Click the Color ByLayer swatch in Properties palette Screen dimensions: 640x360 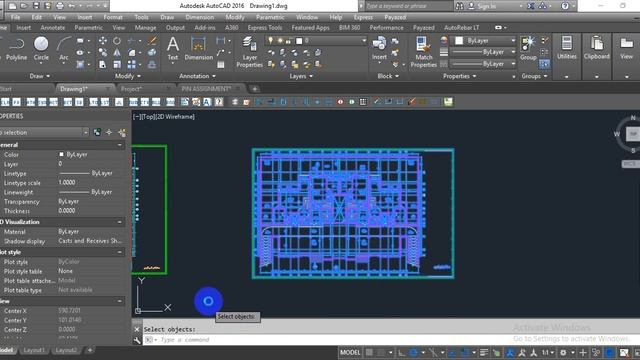tap(61, 154)
